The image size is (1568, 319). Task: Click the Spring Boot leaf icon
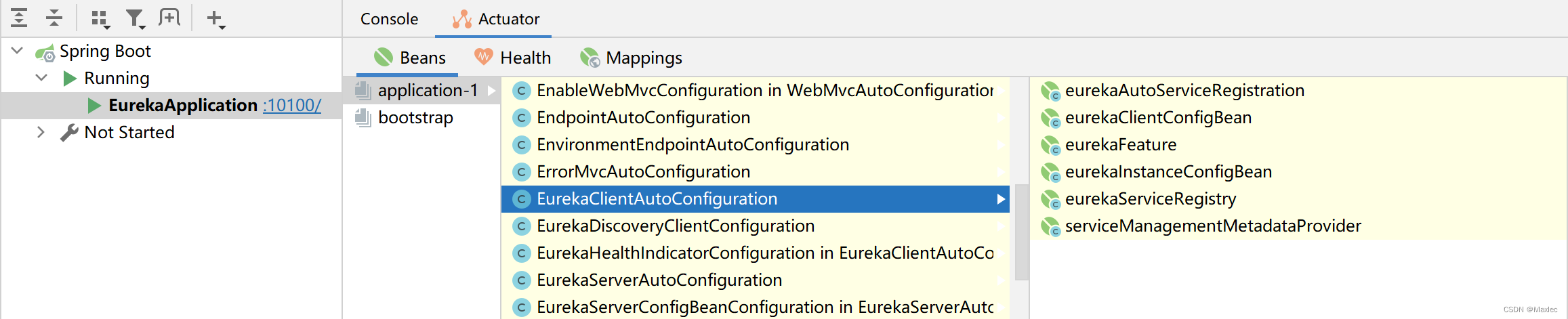click(x=45, y=52)
